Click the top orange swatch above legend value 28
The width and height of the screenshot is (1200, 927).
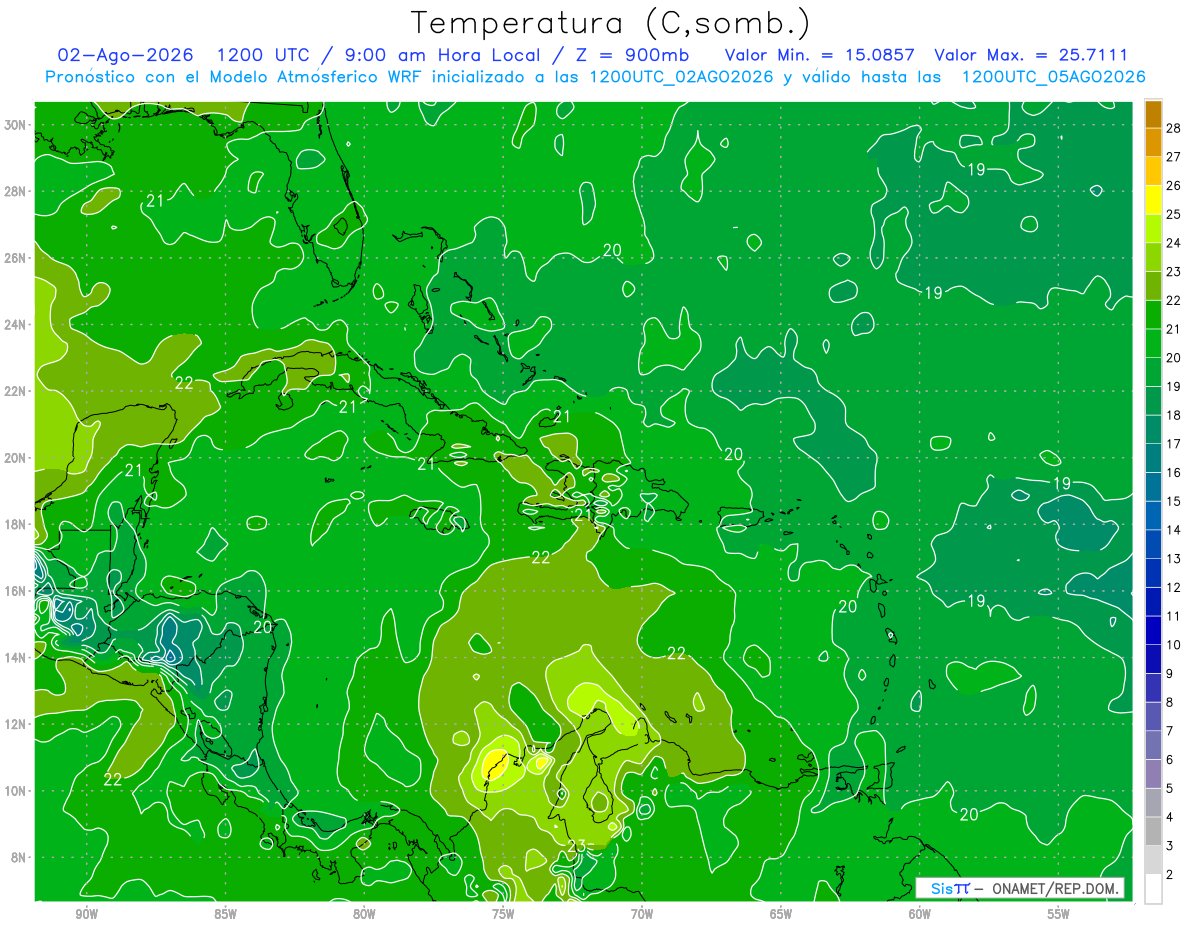click(x=1153, y=114)
